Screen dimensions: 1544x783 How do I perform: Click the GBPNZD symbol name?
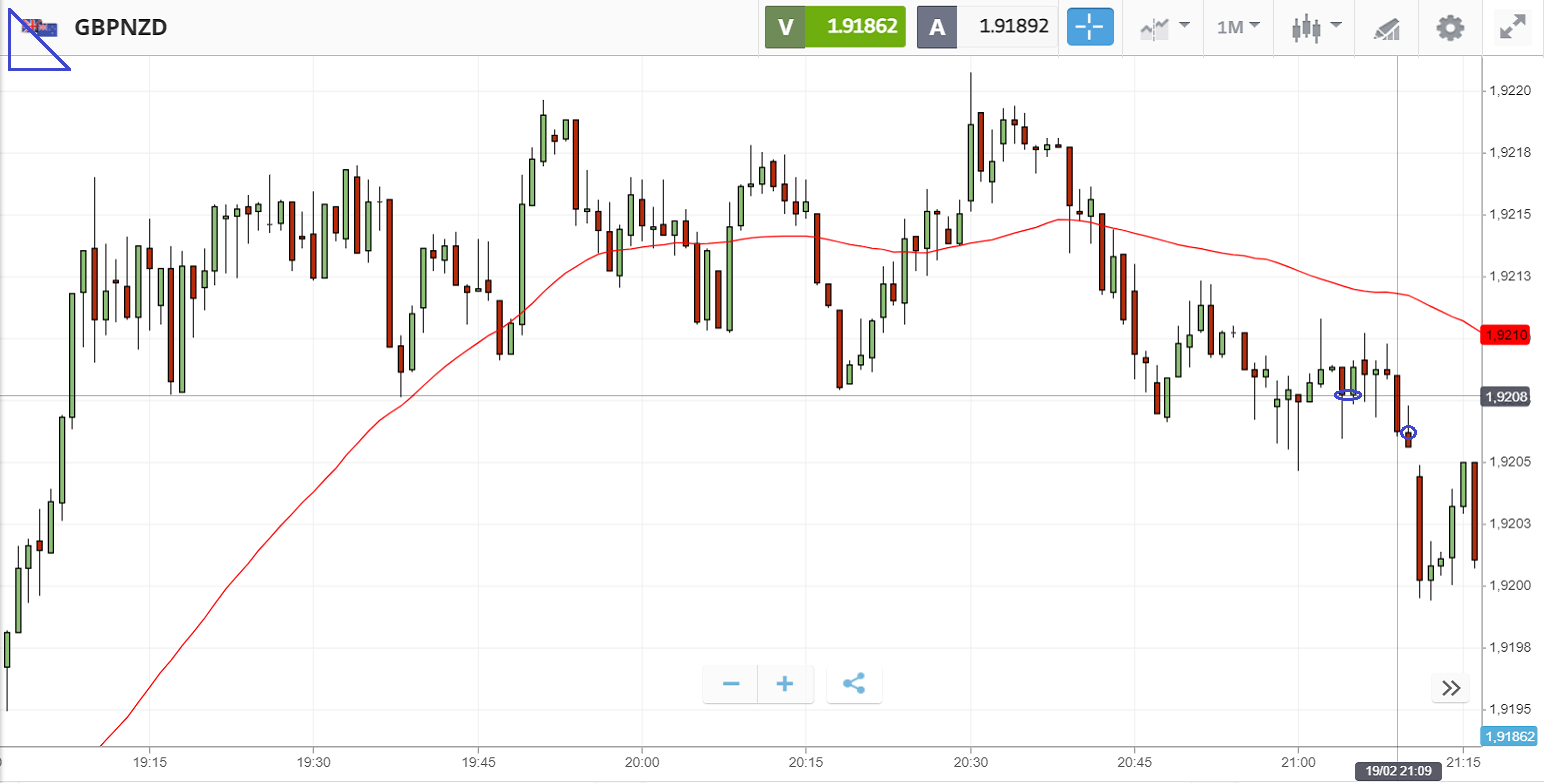point(120,27)
